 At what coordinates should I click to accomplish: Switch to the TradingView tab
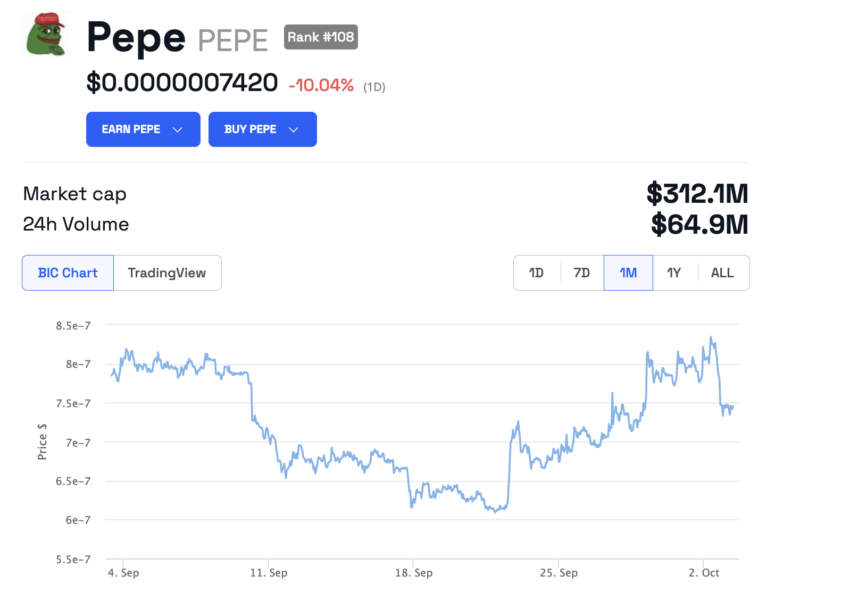(167, 272)
